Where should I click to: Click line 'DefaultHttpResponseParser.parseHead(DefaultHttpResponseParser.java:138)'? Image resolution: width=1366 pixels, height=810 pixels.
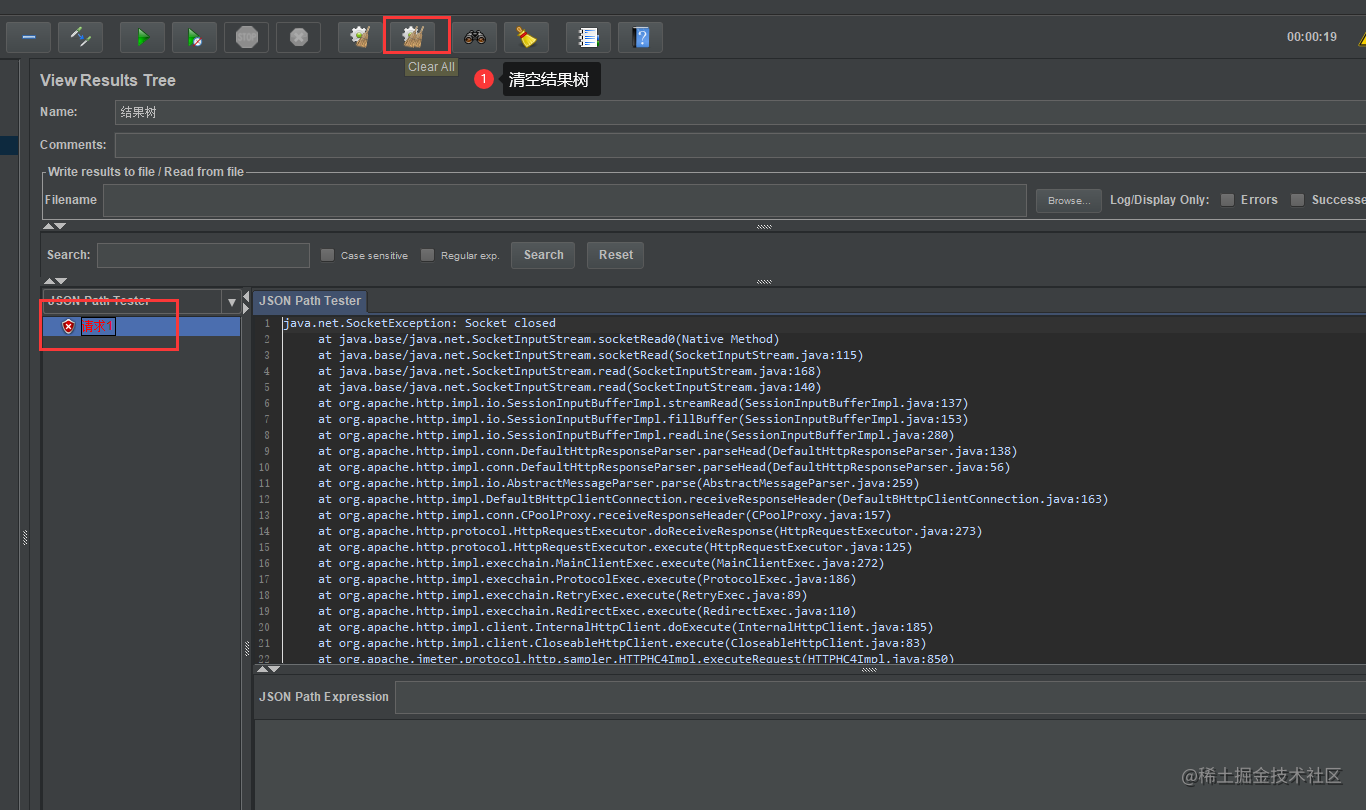pyautogui.click(x=668, y=451)
